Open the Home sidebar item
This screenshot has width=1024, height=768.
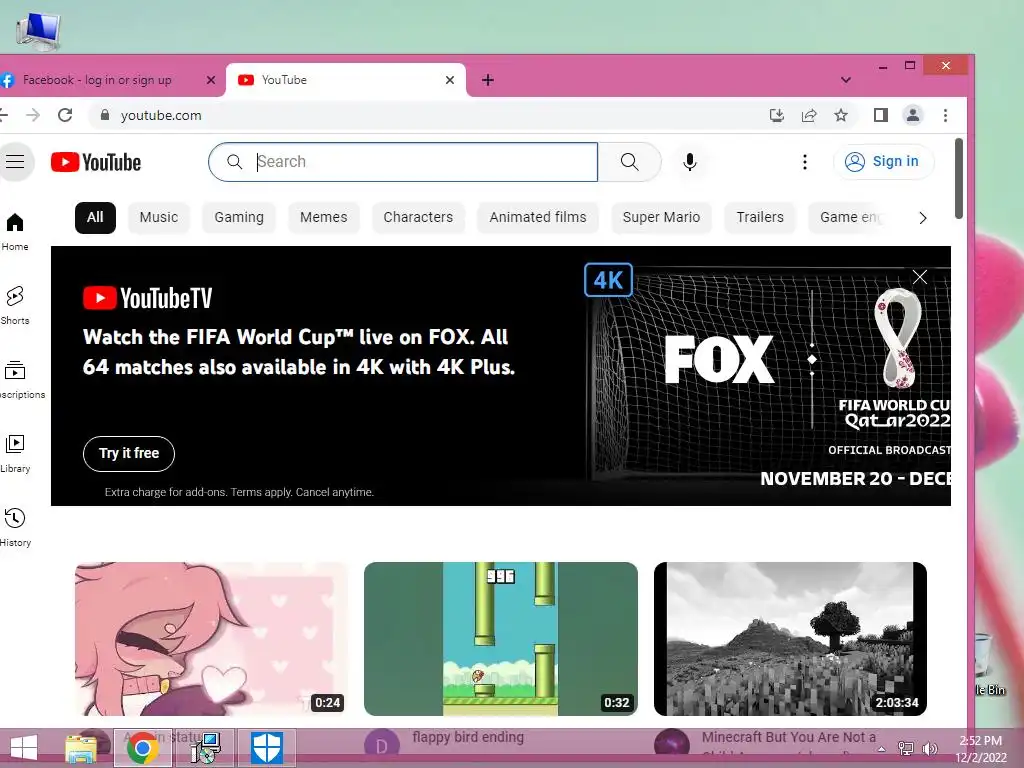coord(15,232)
